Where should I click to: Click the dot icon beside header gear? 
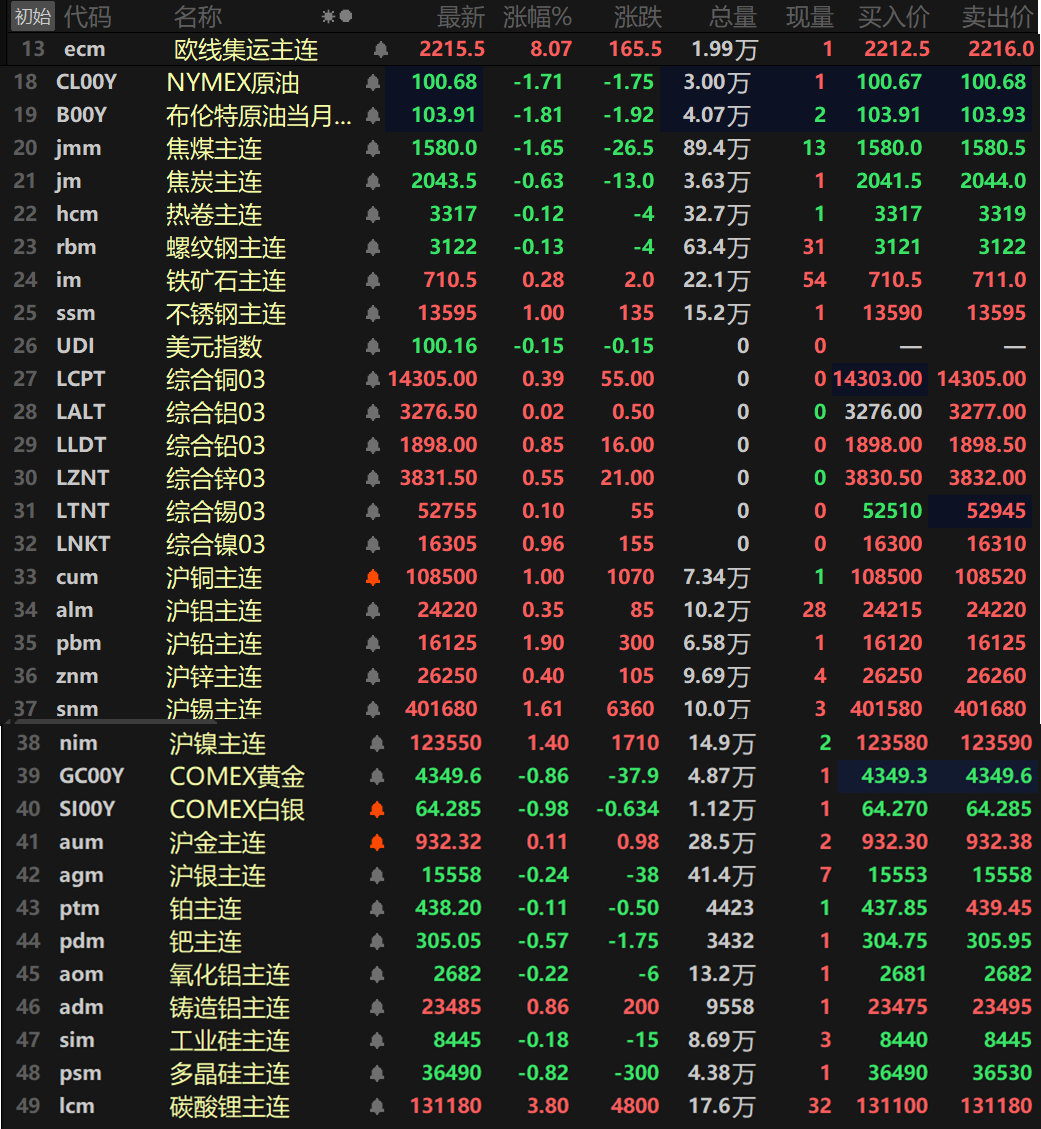(x=346, y=16)
